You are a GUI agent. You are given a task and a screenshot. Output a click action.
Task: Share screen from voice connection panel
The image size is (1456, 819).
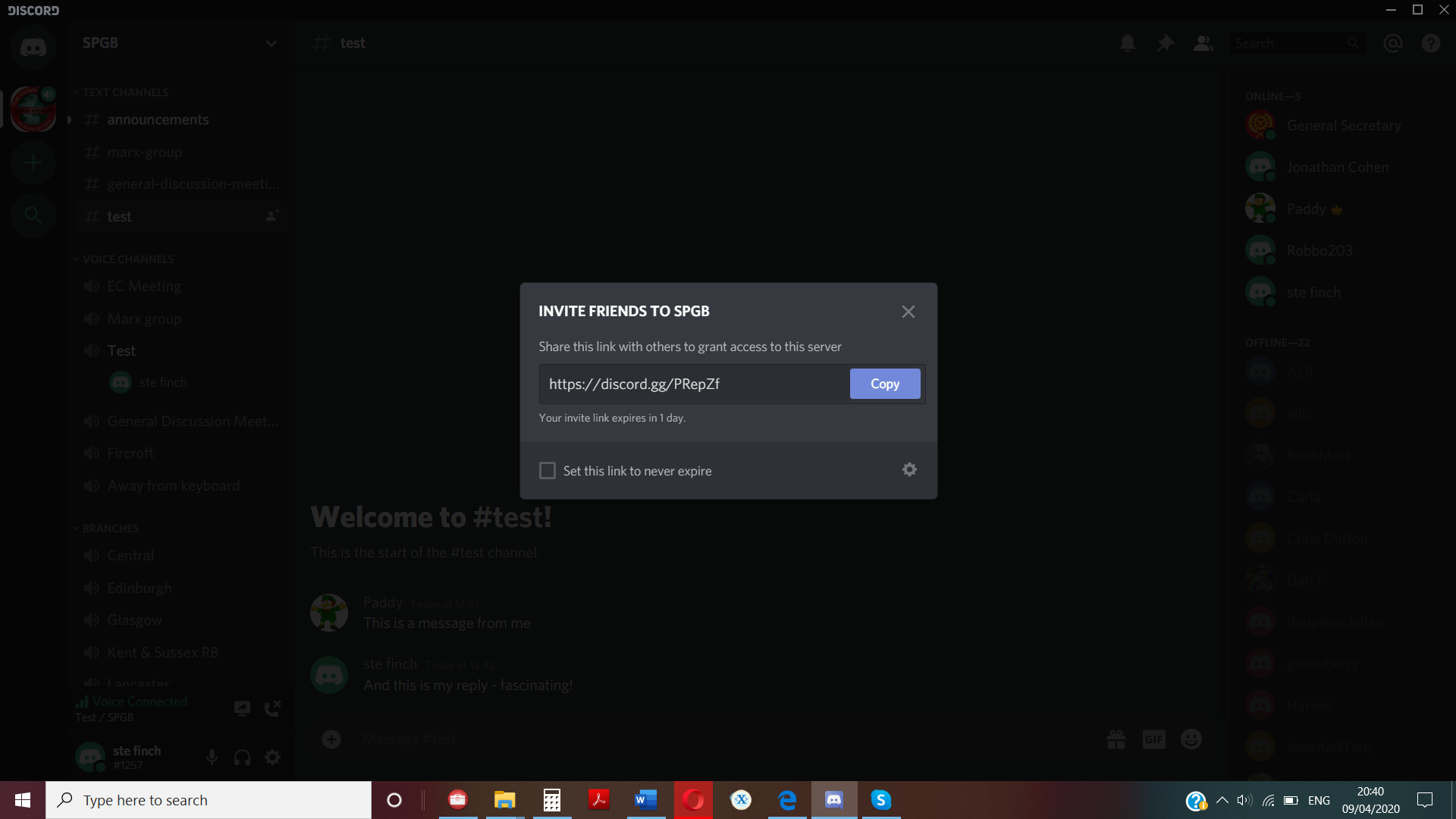click(242, 708)
